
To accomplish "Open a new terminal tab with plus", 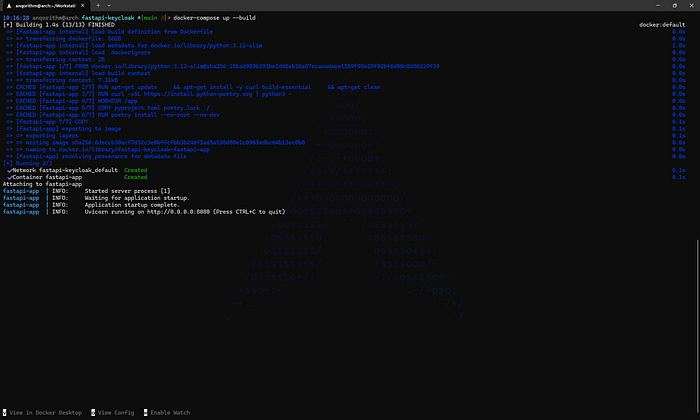I will [98, 6].
